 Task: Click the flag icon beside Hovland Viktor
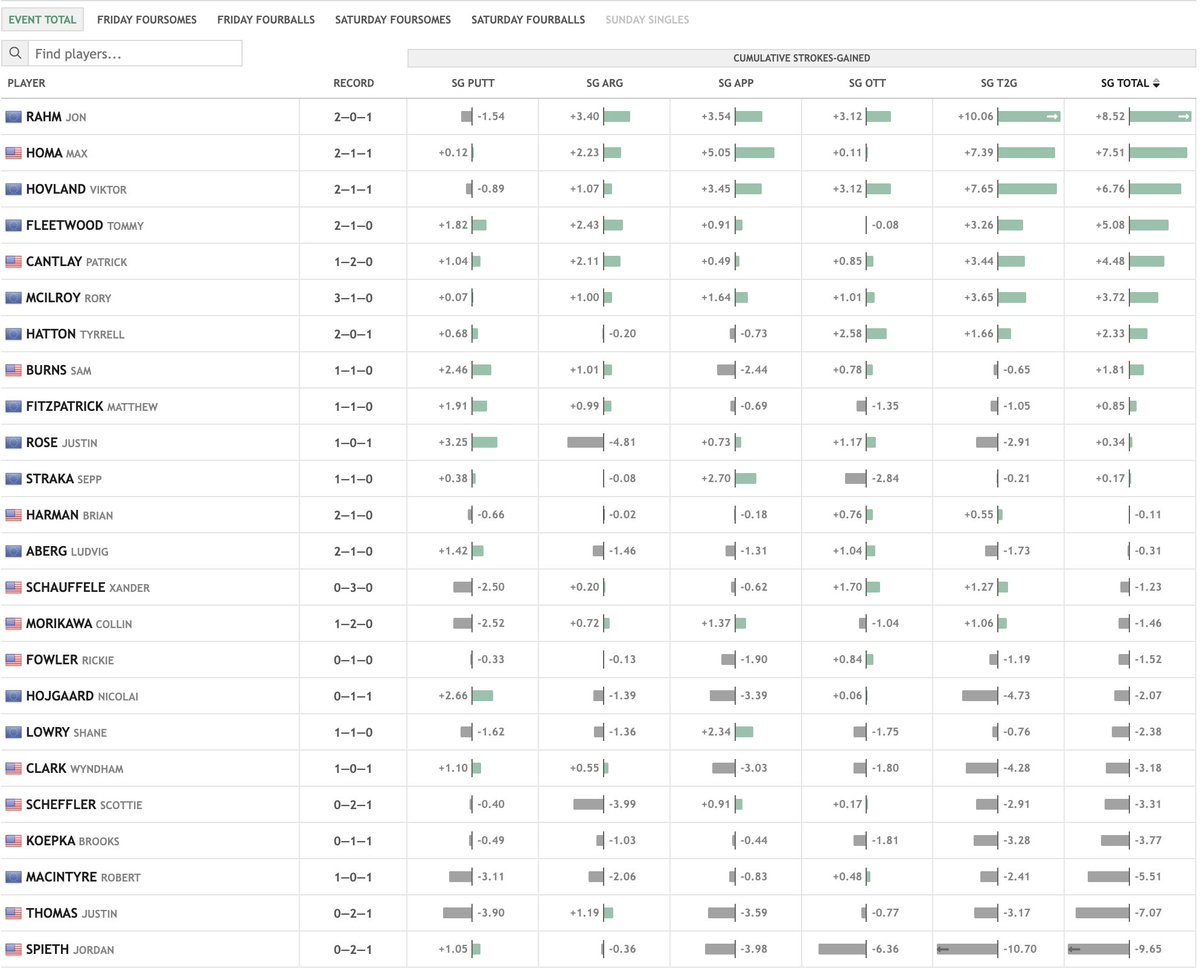point(13,189)
